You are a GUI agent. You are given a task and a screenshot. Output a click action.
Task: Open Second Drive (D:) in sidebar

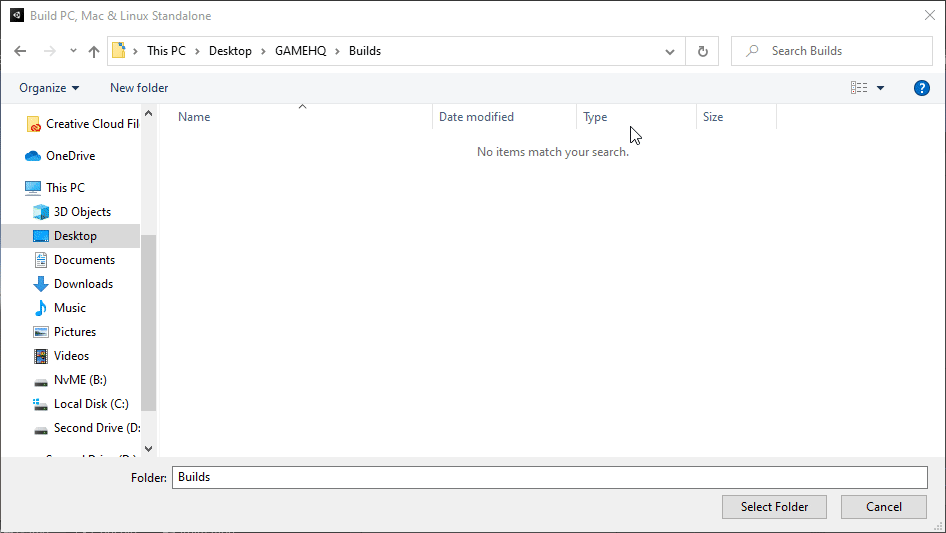(97, 428)
